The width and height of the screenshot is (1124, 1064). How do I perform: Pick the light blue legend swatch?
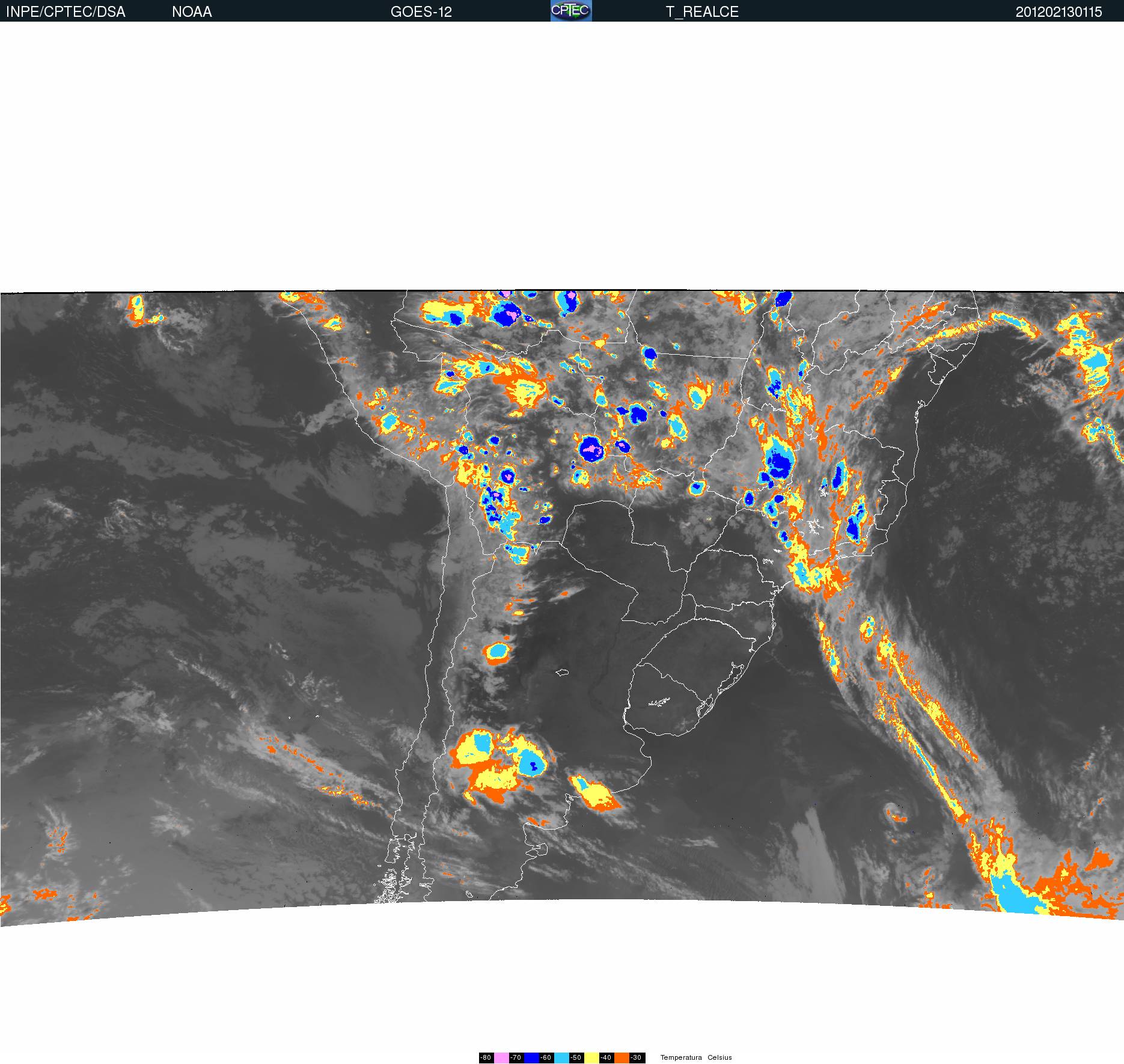pyautogui.click(x=561, y=1057)
